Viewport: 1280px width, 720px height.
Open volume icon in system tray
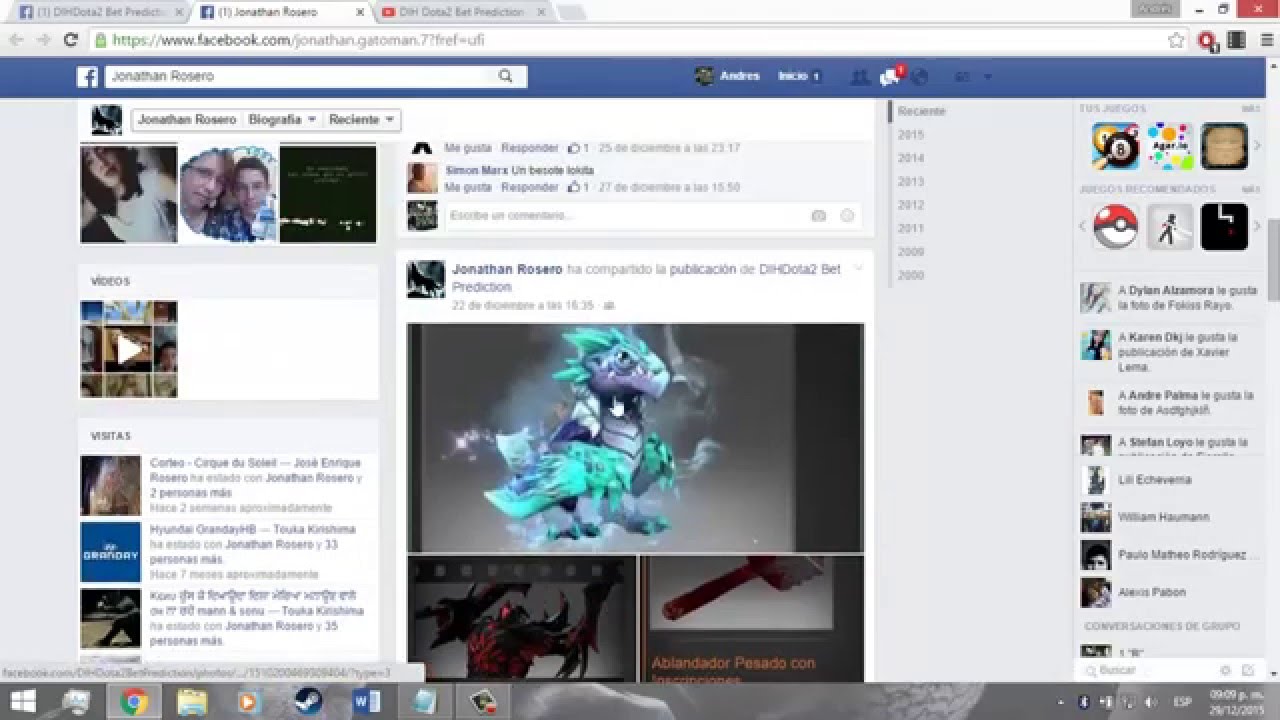1150,702
